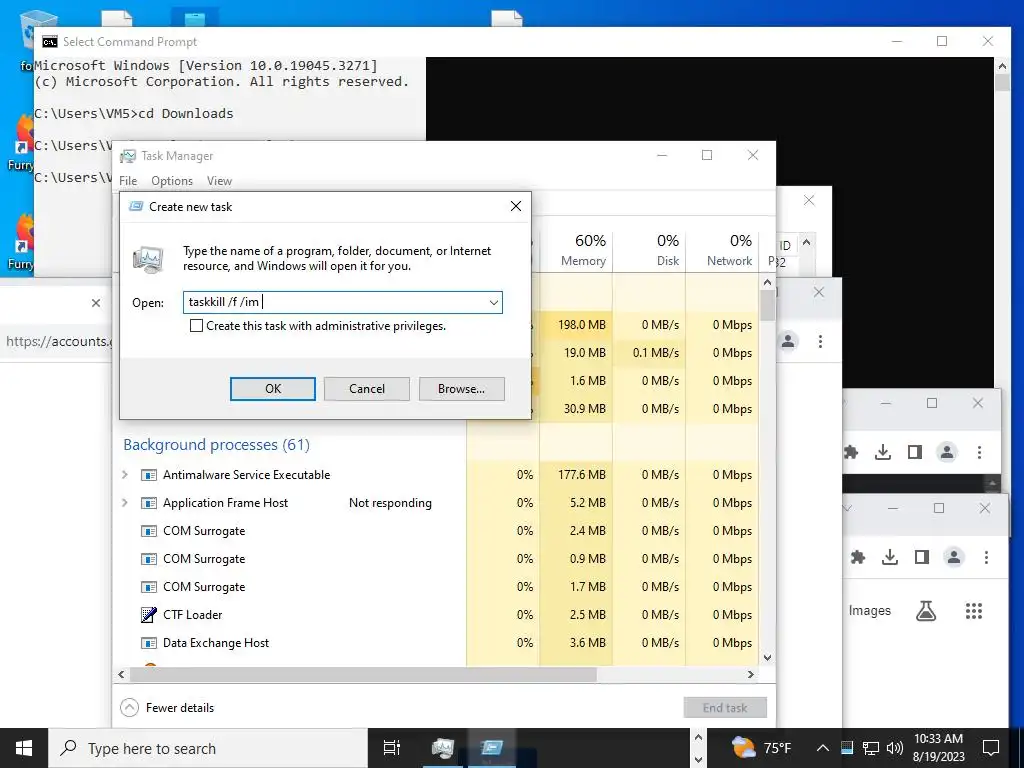Open the notification center icon
This screenshot has width=1024, height=768.
(991, 748)
